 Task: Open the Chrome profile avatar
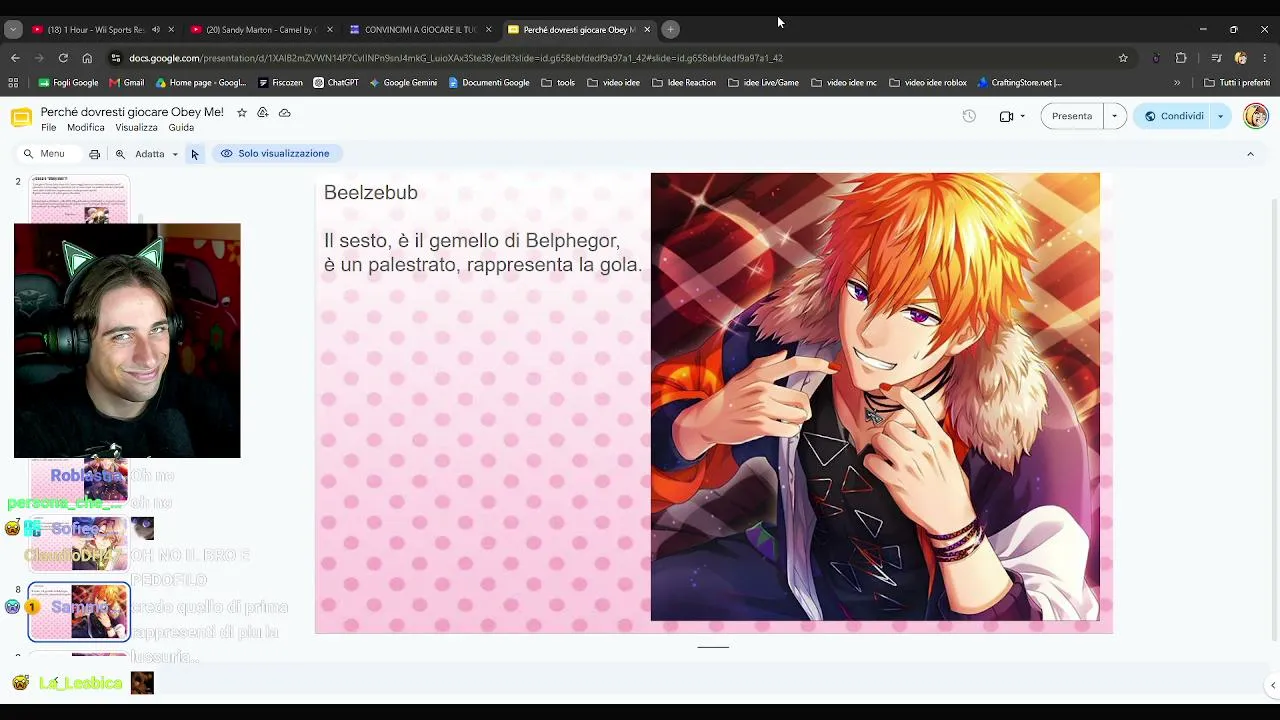(1241, 58)
